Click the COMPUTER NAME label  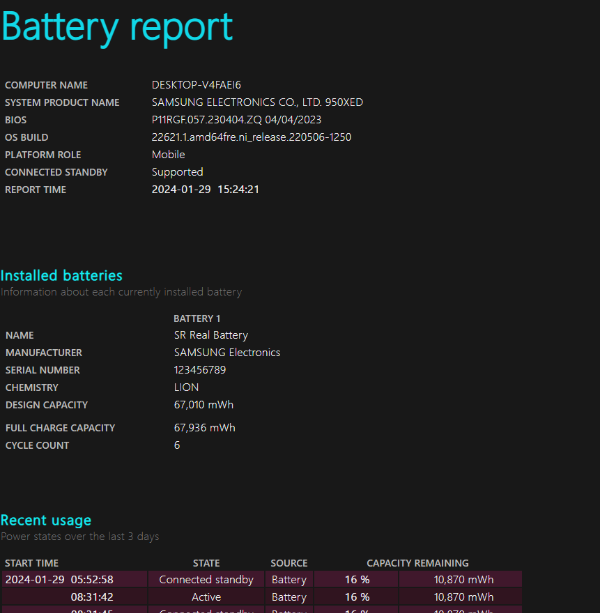coord(46,85)
